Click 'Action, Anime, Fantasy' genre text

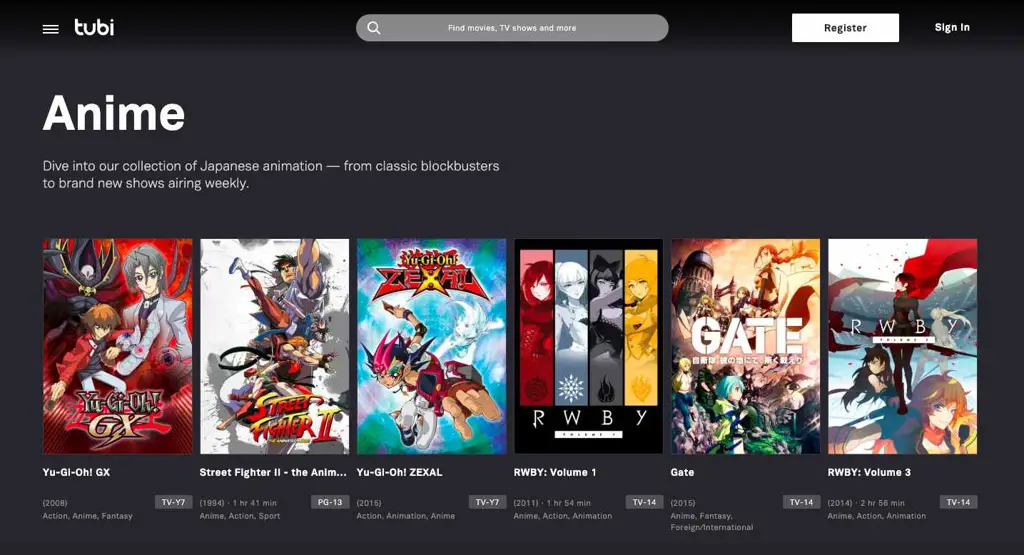click(x=88, y=516)
